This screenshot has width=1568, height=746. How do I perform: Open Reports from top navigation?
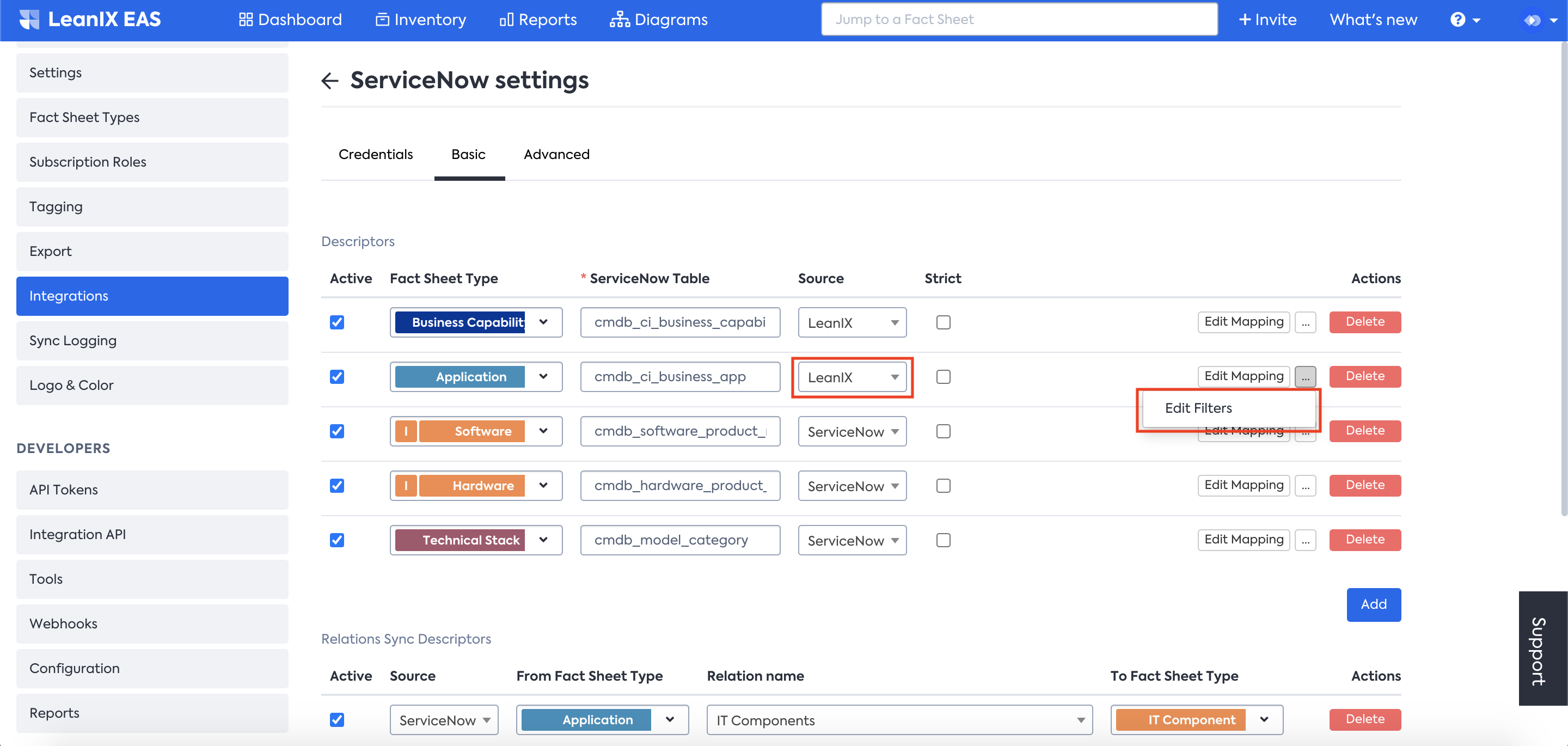coord(538,20)
